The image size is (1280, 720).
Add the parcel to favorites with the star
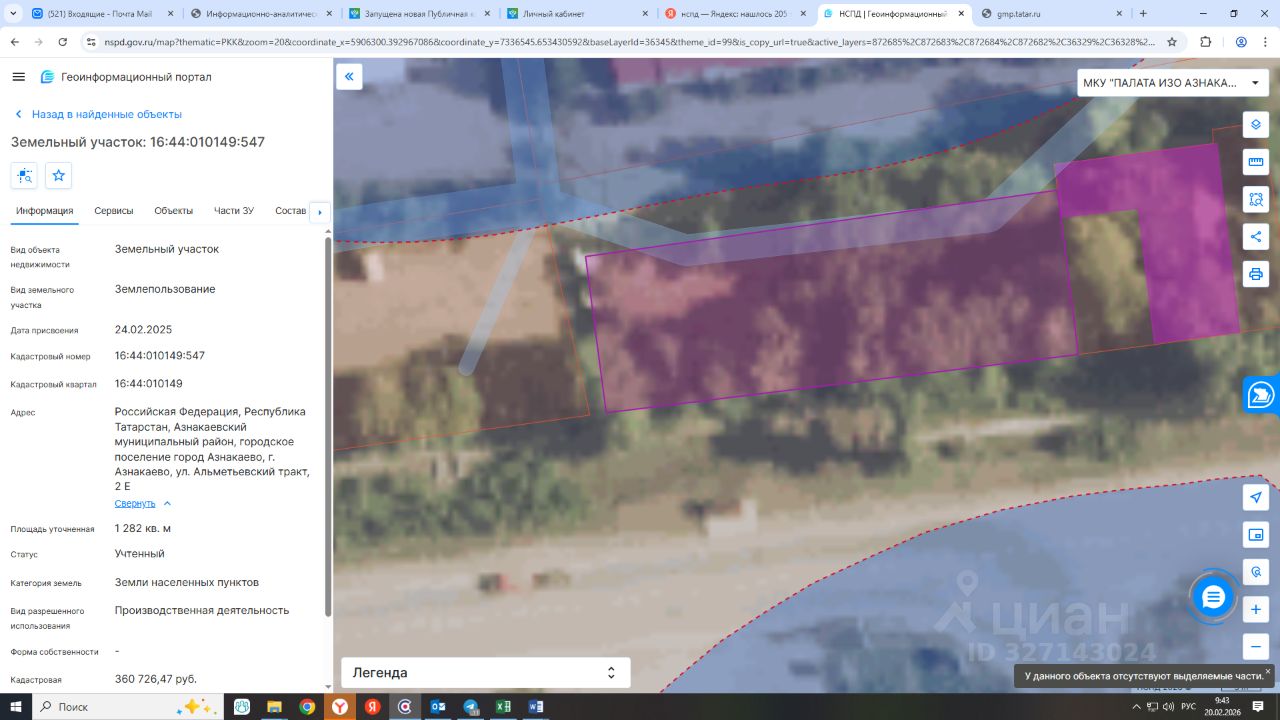pyautogui.click(x=59, y=176)
